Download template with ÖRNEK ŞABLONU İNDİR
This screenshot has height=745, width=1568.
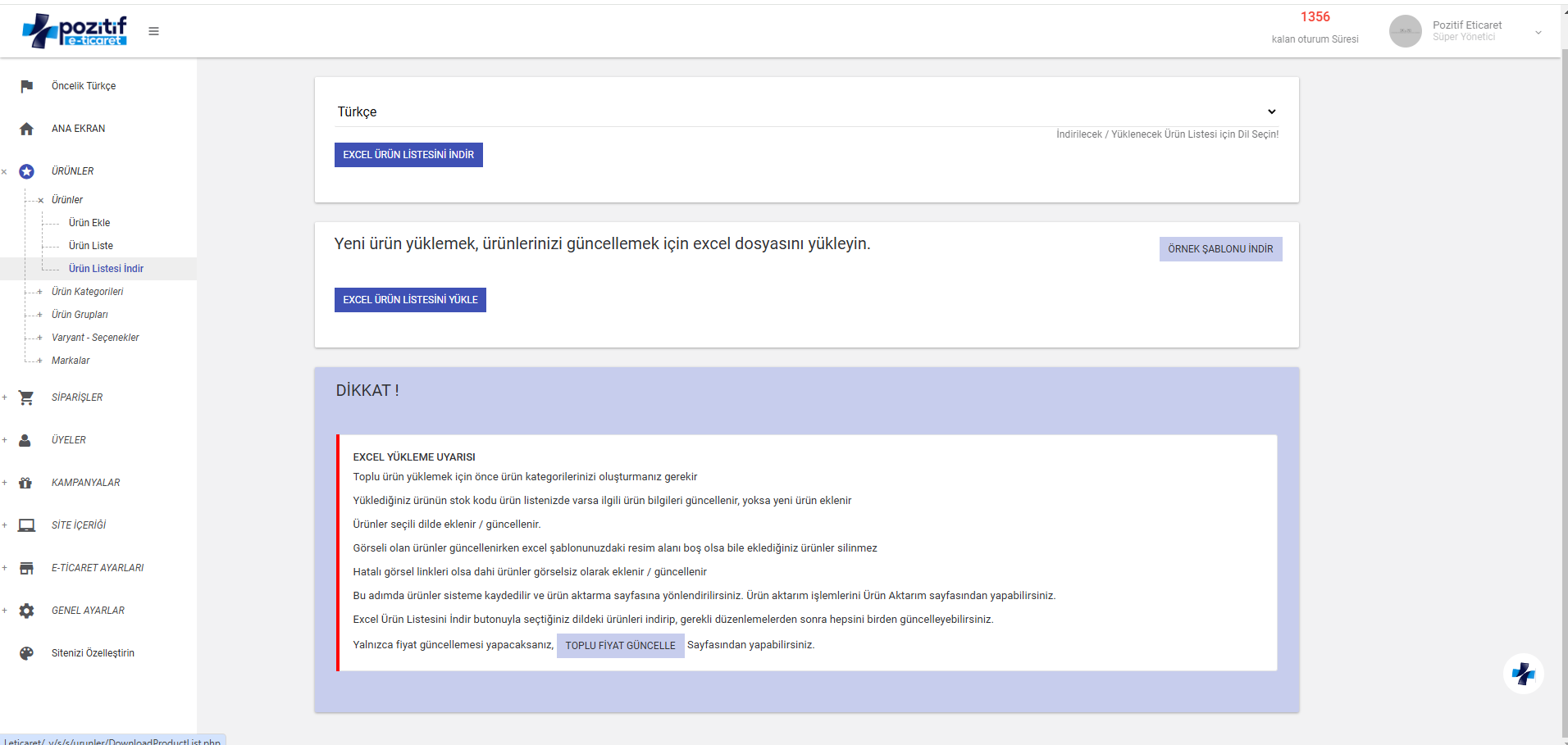1219,249
